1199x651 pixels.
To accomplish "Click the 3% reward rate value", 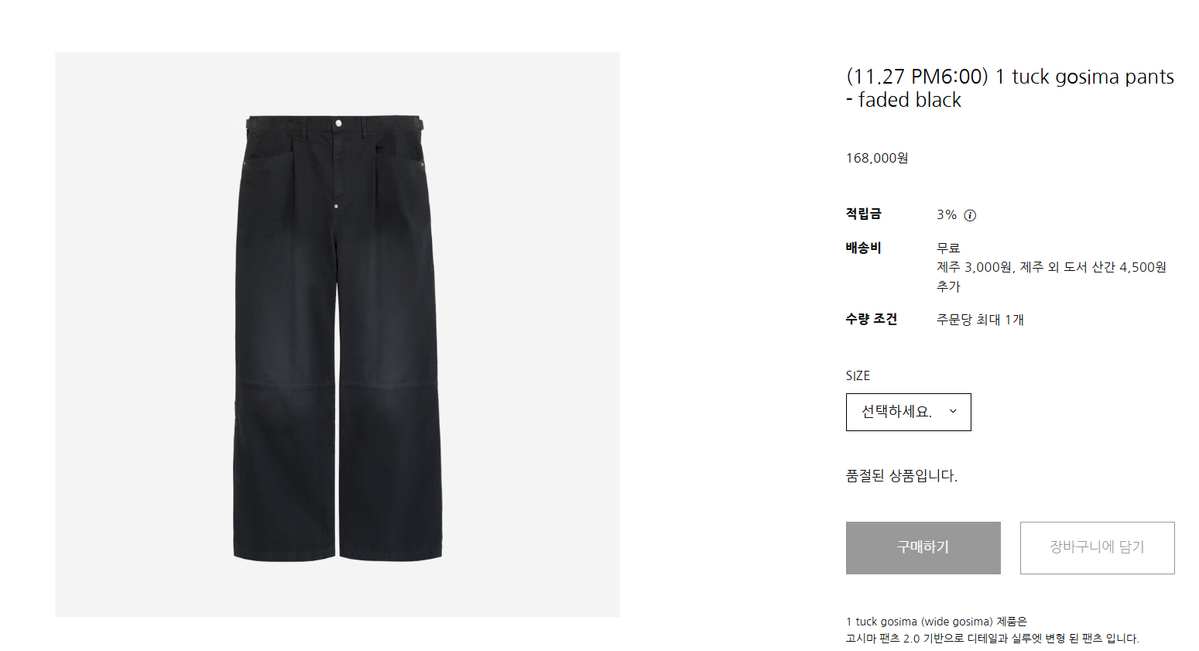I will point(947,215).
